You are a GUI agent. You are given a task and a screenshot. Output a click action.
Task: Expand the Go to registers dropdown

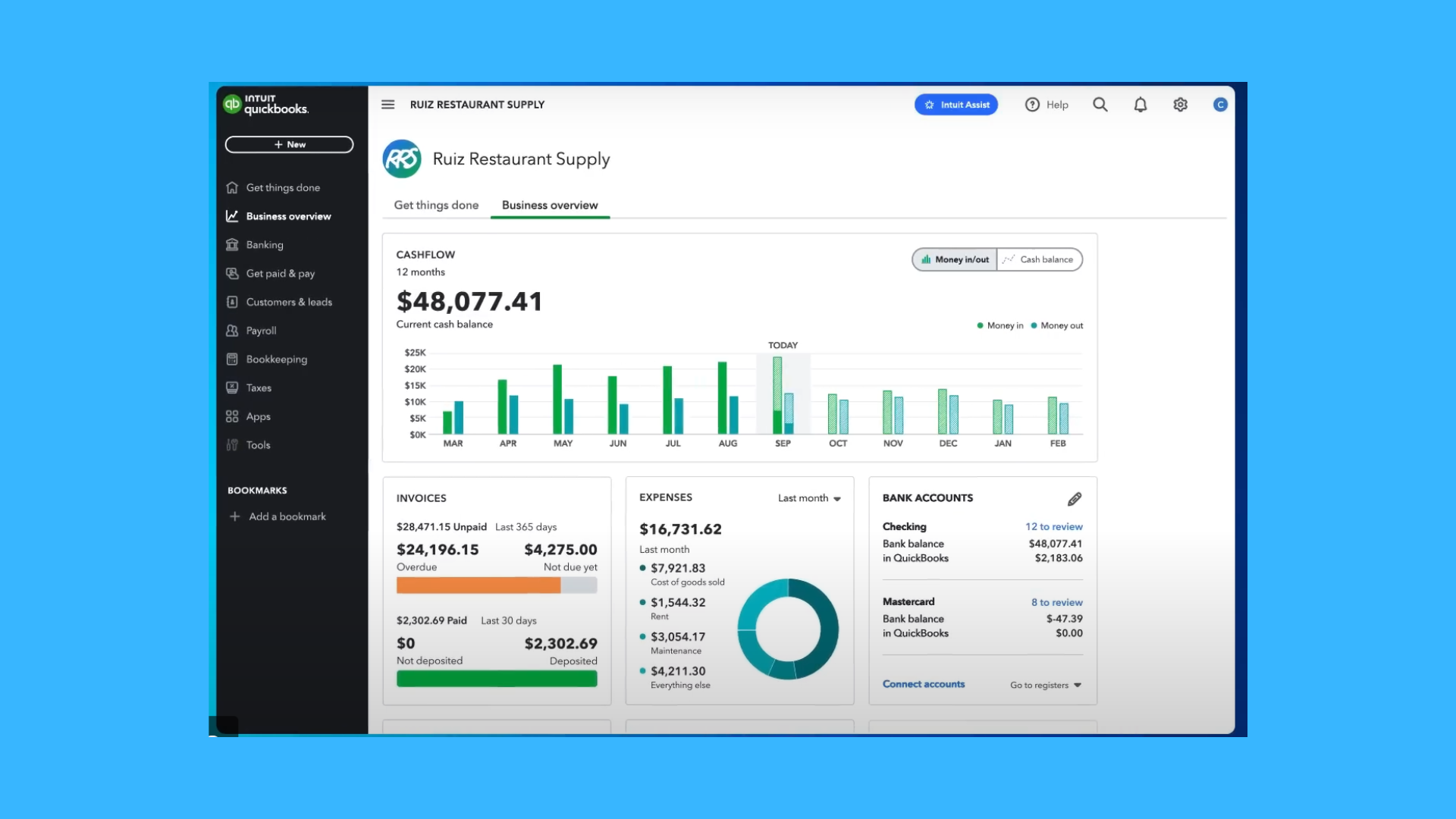tap(1045, 685)
